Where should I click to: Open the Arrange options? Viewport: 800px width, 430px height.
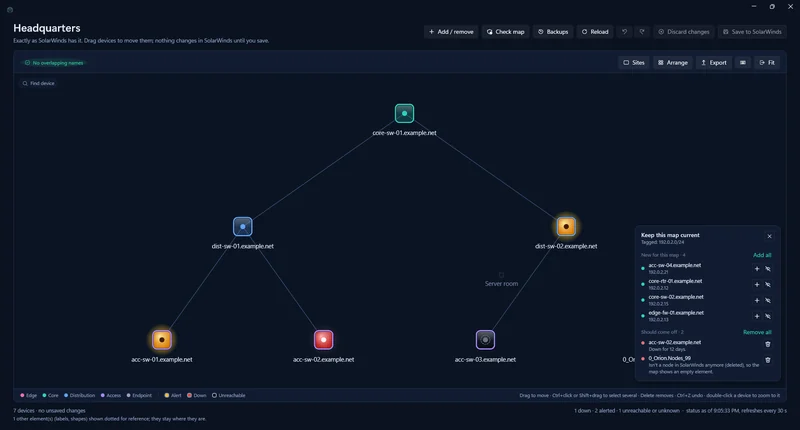point(672,63)
